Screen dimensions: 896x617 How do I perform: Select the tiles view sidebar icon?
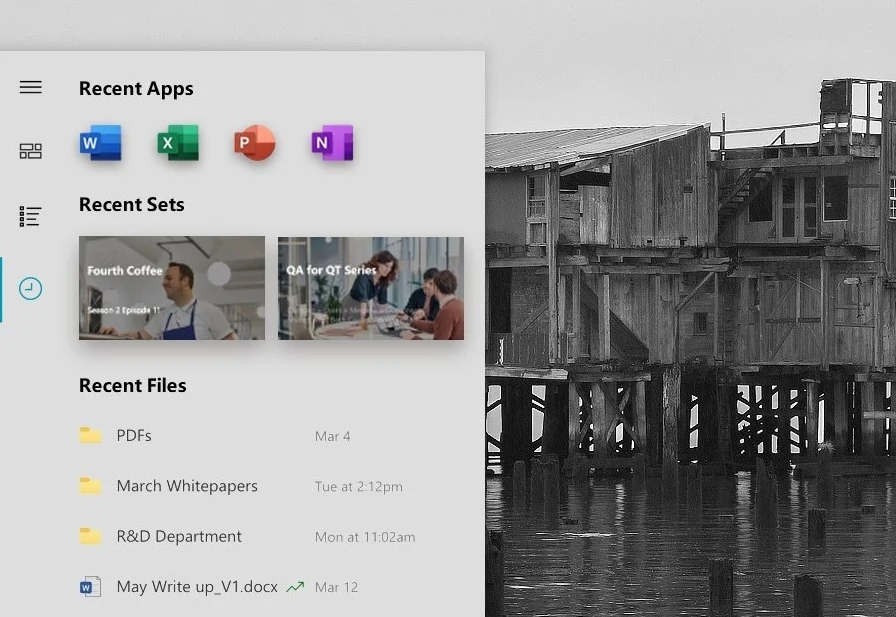(x=30, y=151)
